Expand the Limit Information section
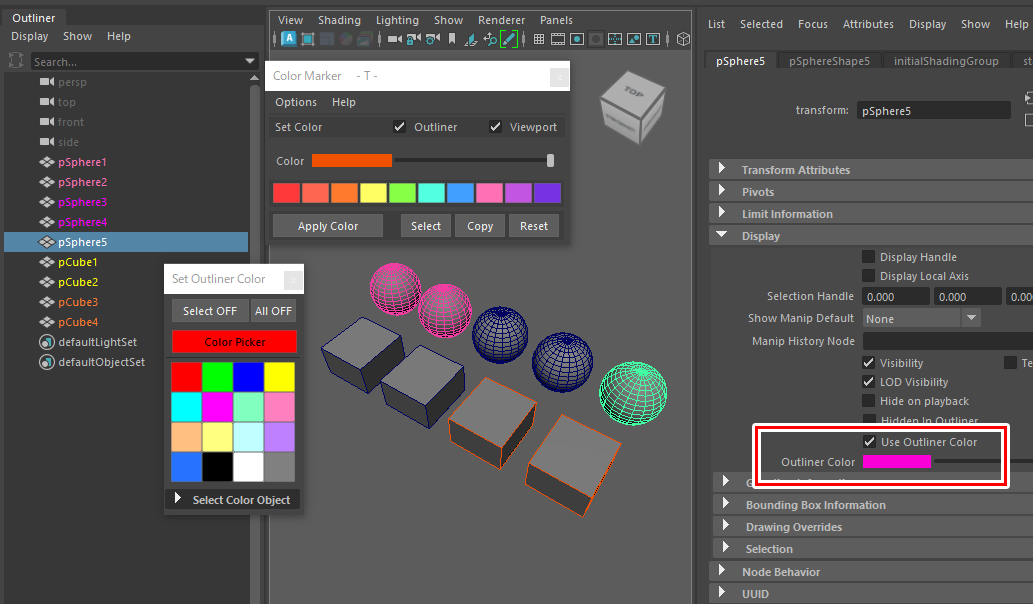Viewport: 1033px width, 604px height. tap(722, 213)
